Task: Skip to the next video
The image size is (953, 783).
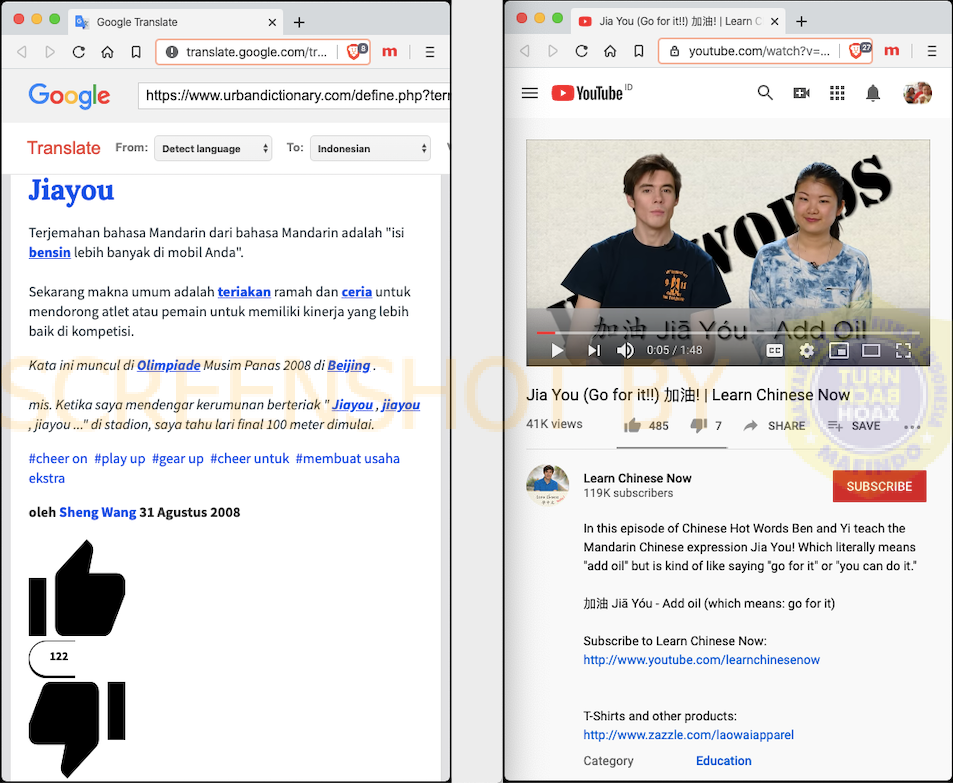Action: coord(594,351)
